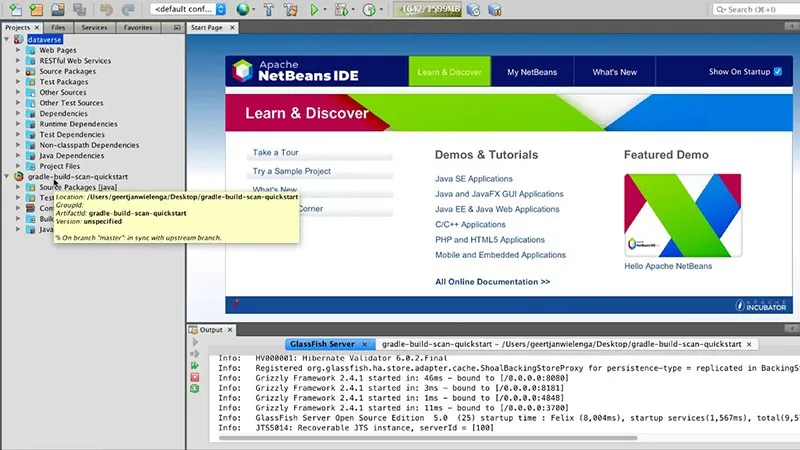Click Try a Sample Project link
The width and height of the screenshot is (800, 450).
point(292,171)
